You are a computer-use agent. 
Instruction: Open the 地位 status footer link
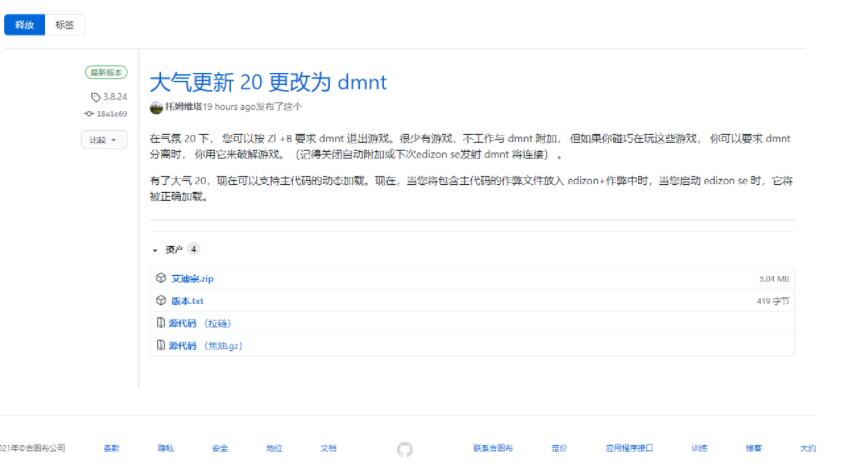click(x=274, y=448)
